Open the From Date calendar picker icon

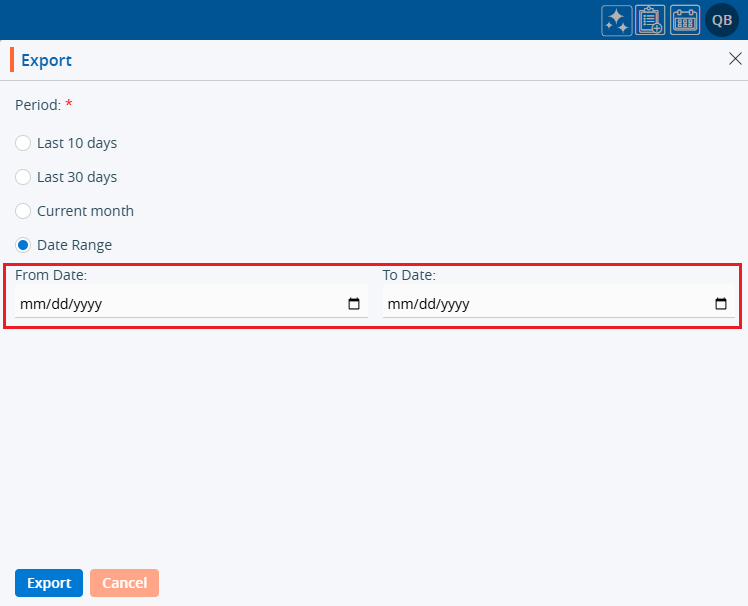(354, 304)
